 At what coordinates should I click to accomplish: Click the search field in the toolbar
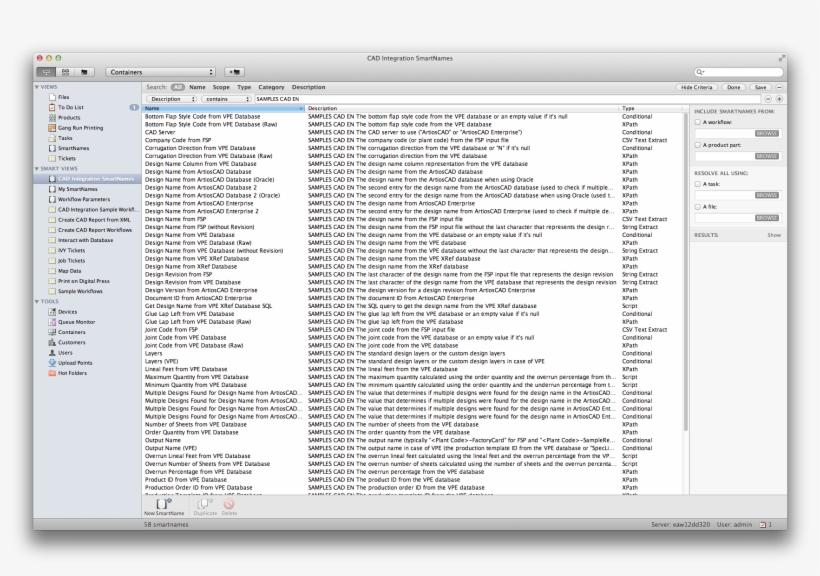click(x=739, y=72)
